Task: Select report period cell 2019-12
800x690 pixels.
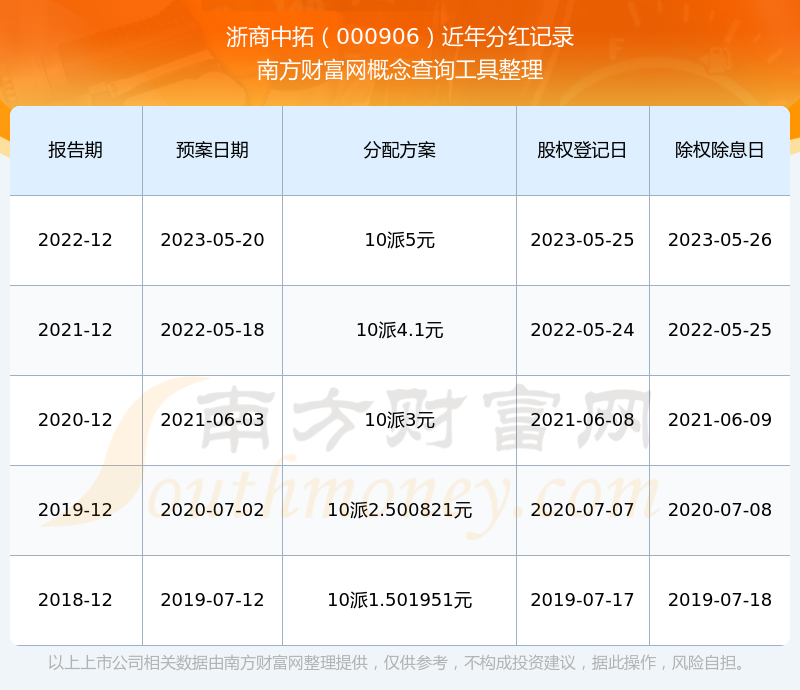Action: 76,509
